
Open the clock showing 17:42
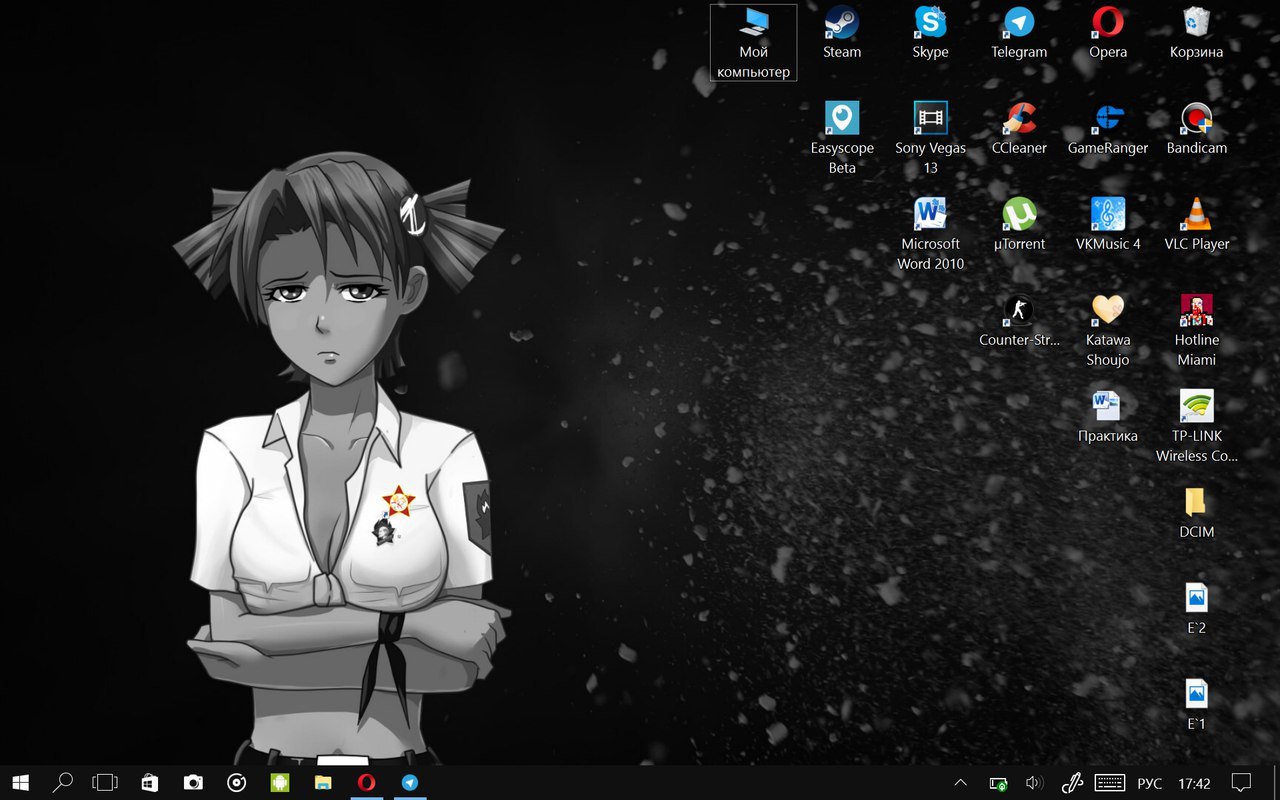tap(1194, 783)
